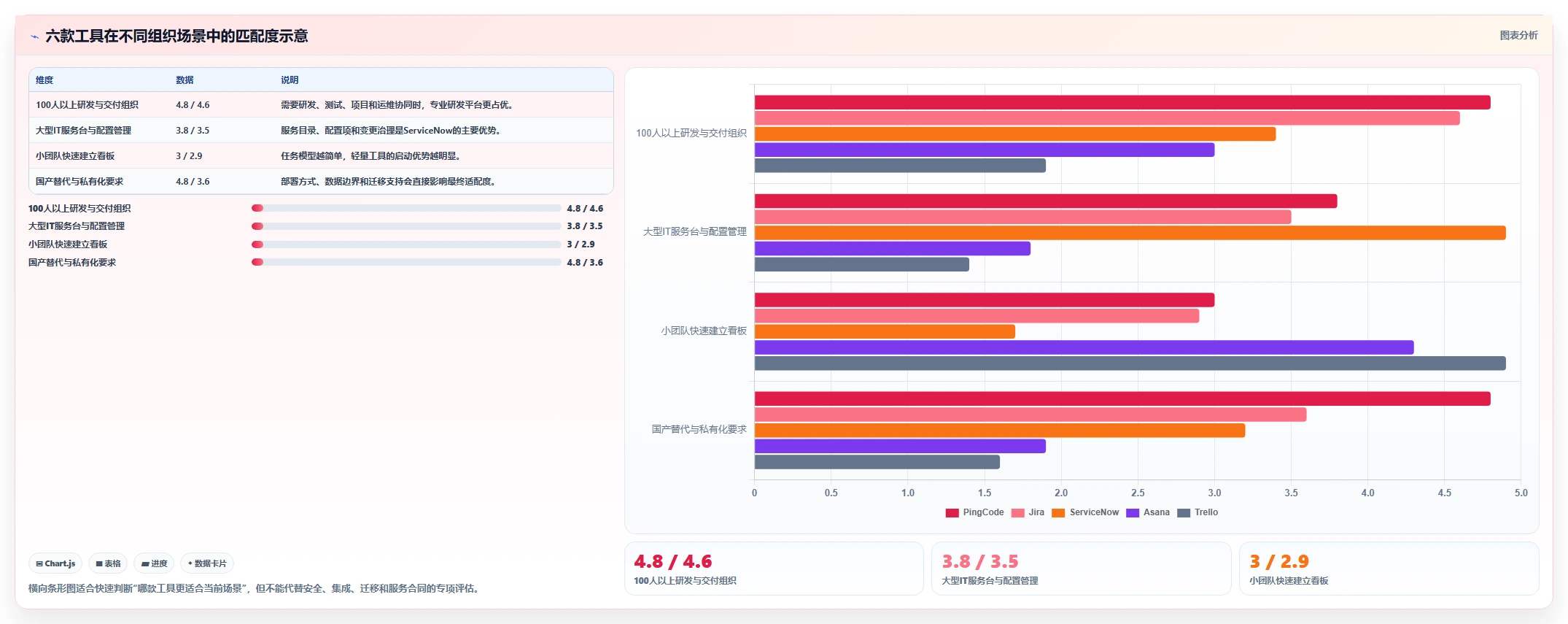Click the purple Asana bar in 小团队快速建立看板 group
1568x624 pixels.
pyautogui.click(x=1084, y=347)
